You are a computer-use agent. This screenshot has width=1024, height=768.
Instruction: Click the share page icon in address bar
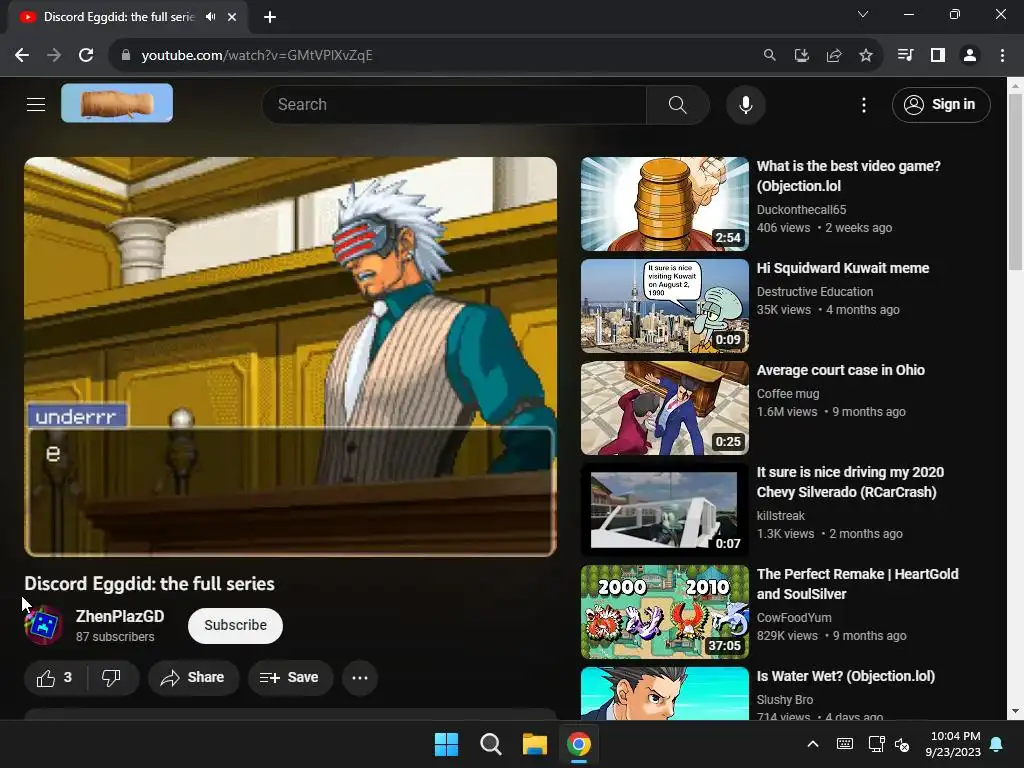tap(833, 56)
